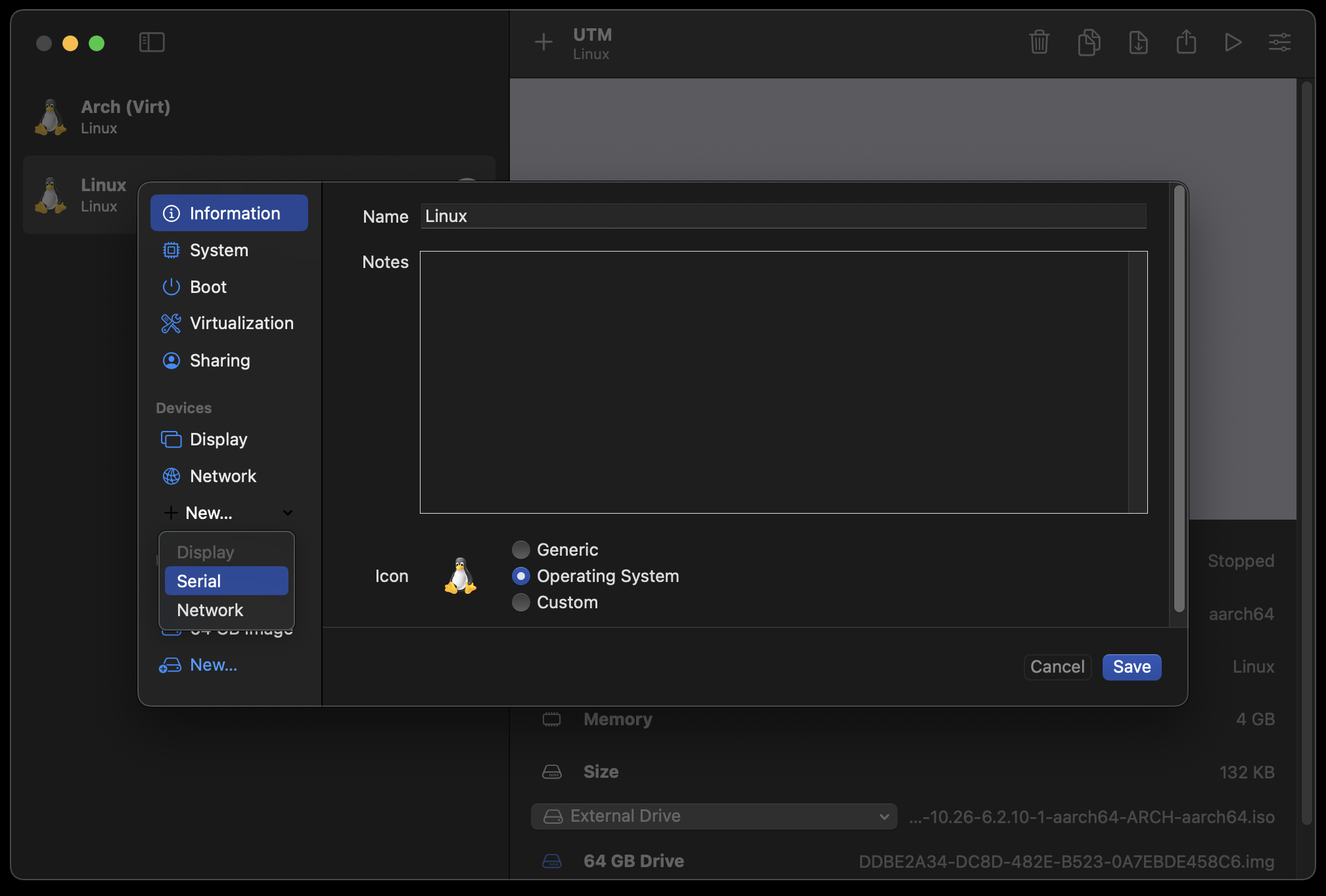Viewport: 1326px width, 896px height.
Task: Click the Boot power icon
Action: (171, 287)
